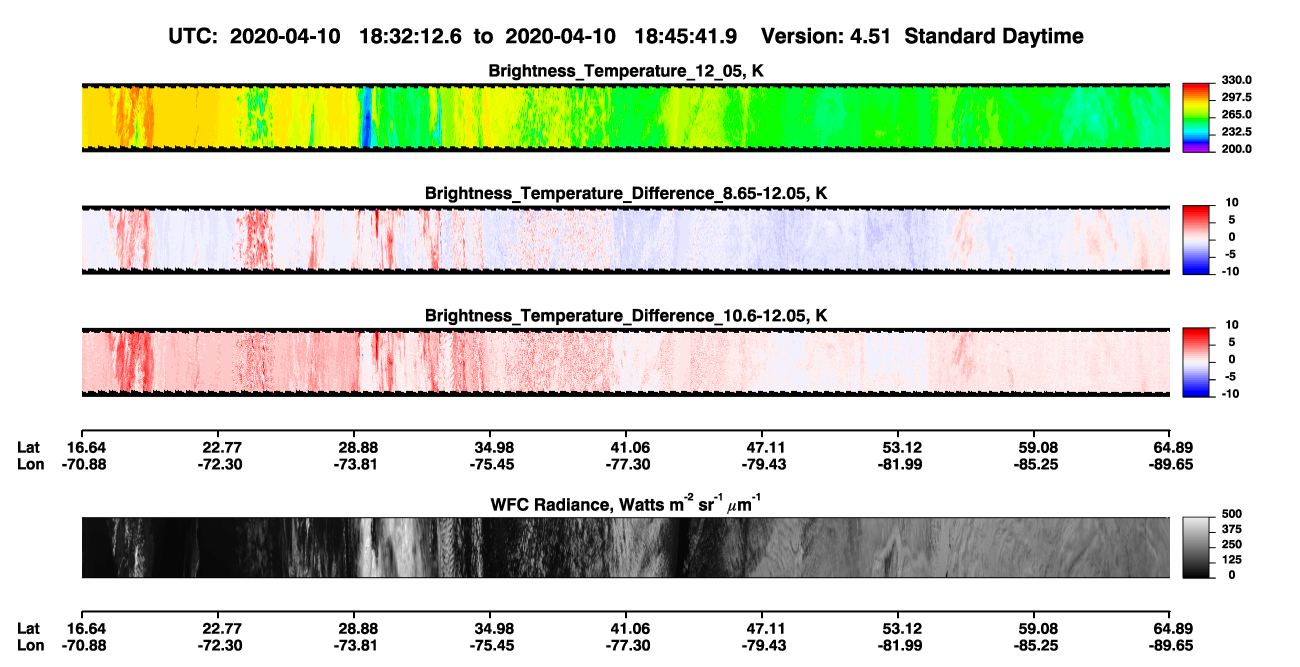Click the 232.5 colorbar label
Image resolution: width=1300 pixels, height=667 pixels.
(1236, 131)
